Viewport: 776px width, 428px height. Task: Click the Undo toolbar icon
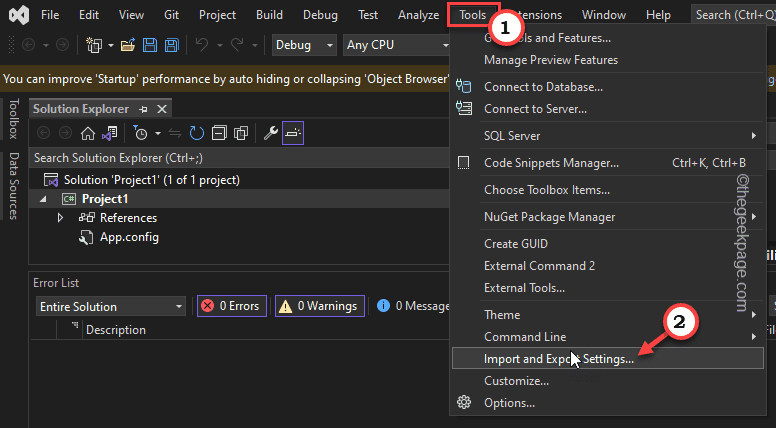[x=201, y=45]
